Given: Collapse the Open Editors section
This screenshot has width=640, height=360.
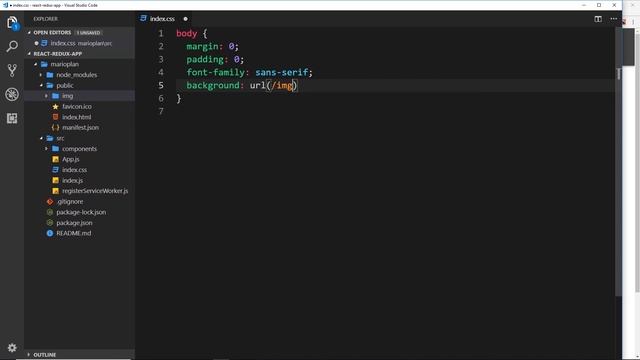Looking at the screenshot, I should 29,32.
